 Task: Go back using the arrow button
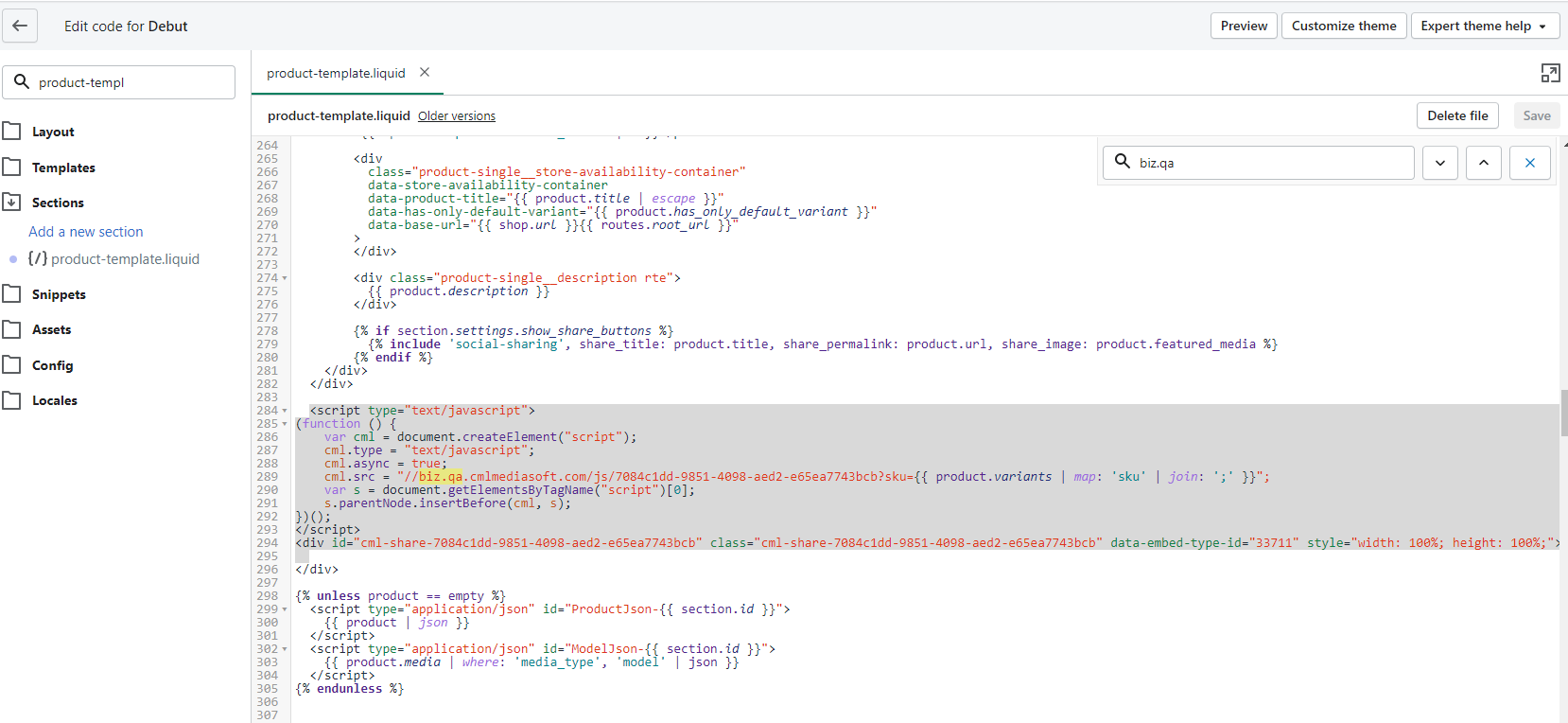coord(20,26)
